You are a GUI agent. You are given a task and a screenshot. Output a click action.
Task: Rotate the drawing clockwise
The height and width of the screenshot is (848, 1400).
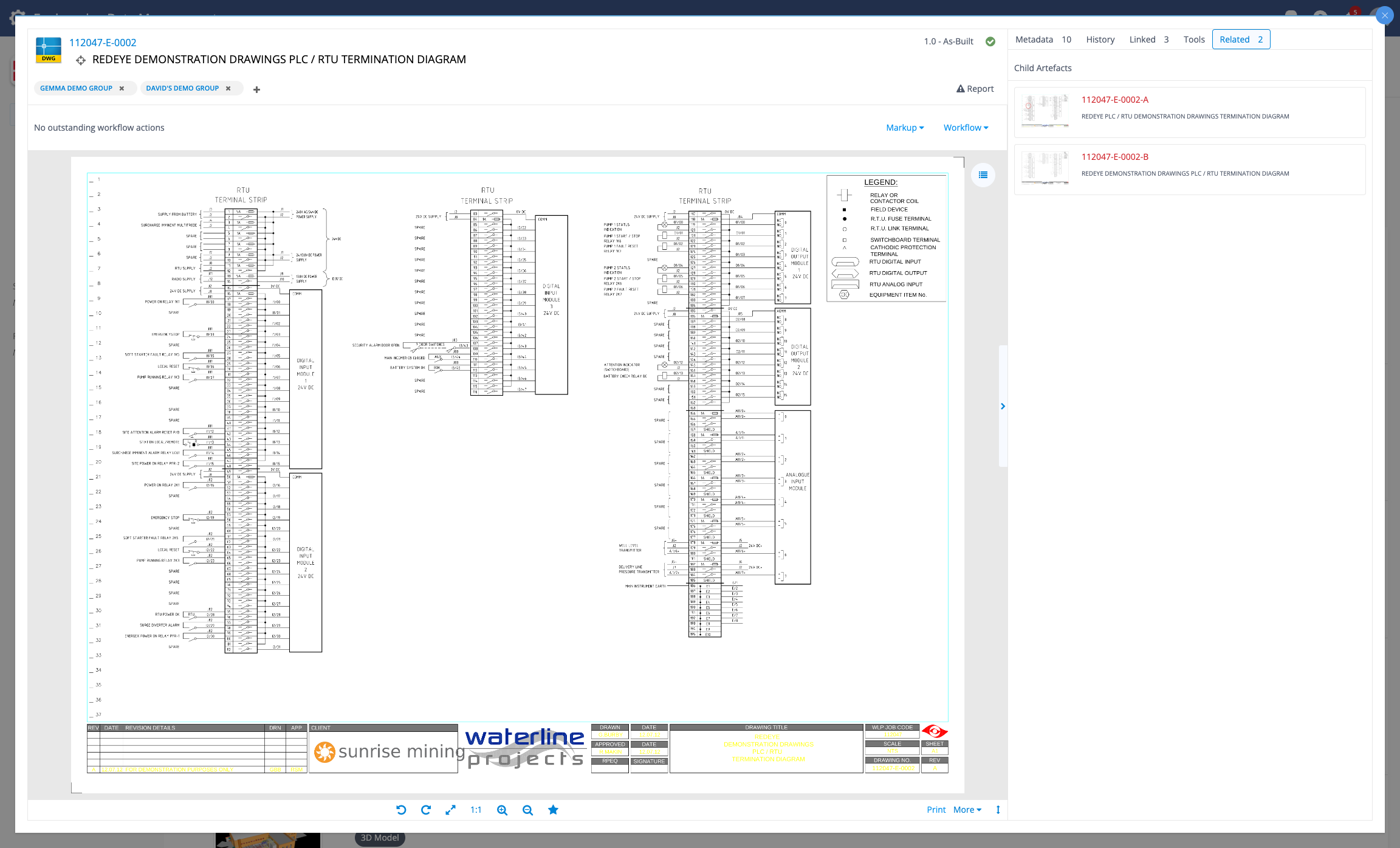[x=426, y=810]
